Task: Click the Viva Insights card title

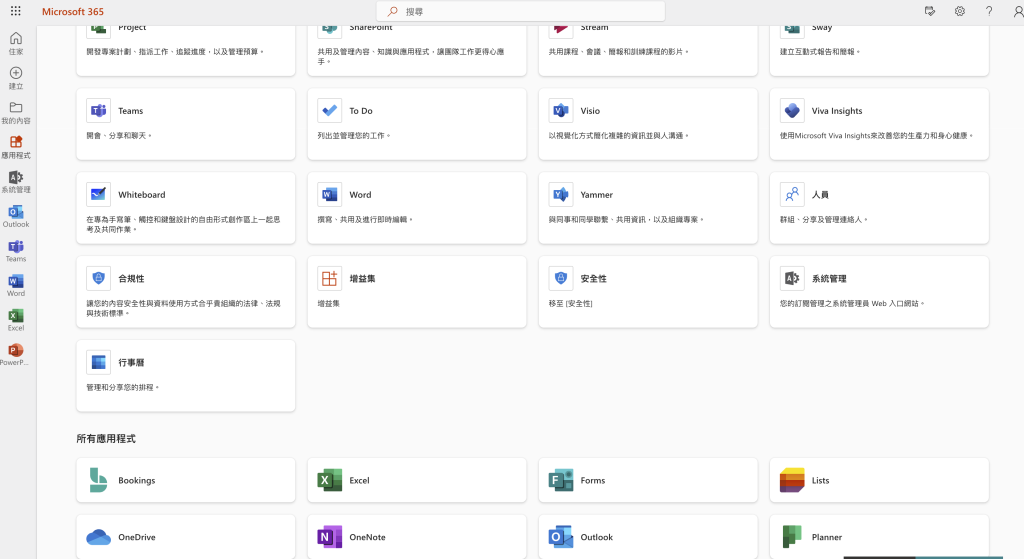Action: point(837,111)
